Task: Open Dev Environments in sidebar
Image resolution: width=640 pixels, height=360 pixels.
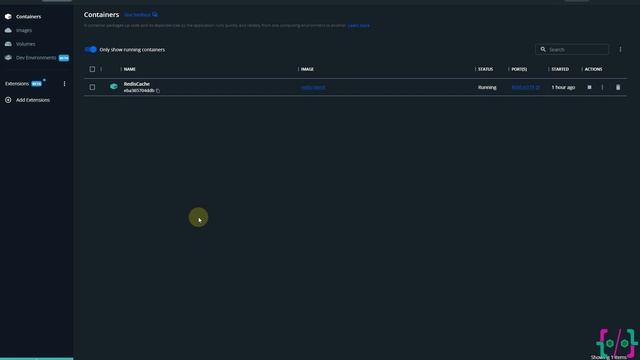Action: click(x=36, y=58)
